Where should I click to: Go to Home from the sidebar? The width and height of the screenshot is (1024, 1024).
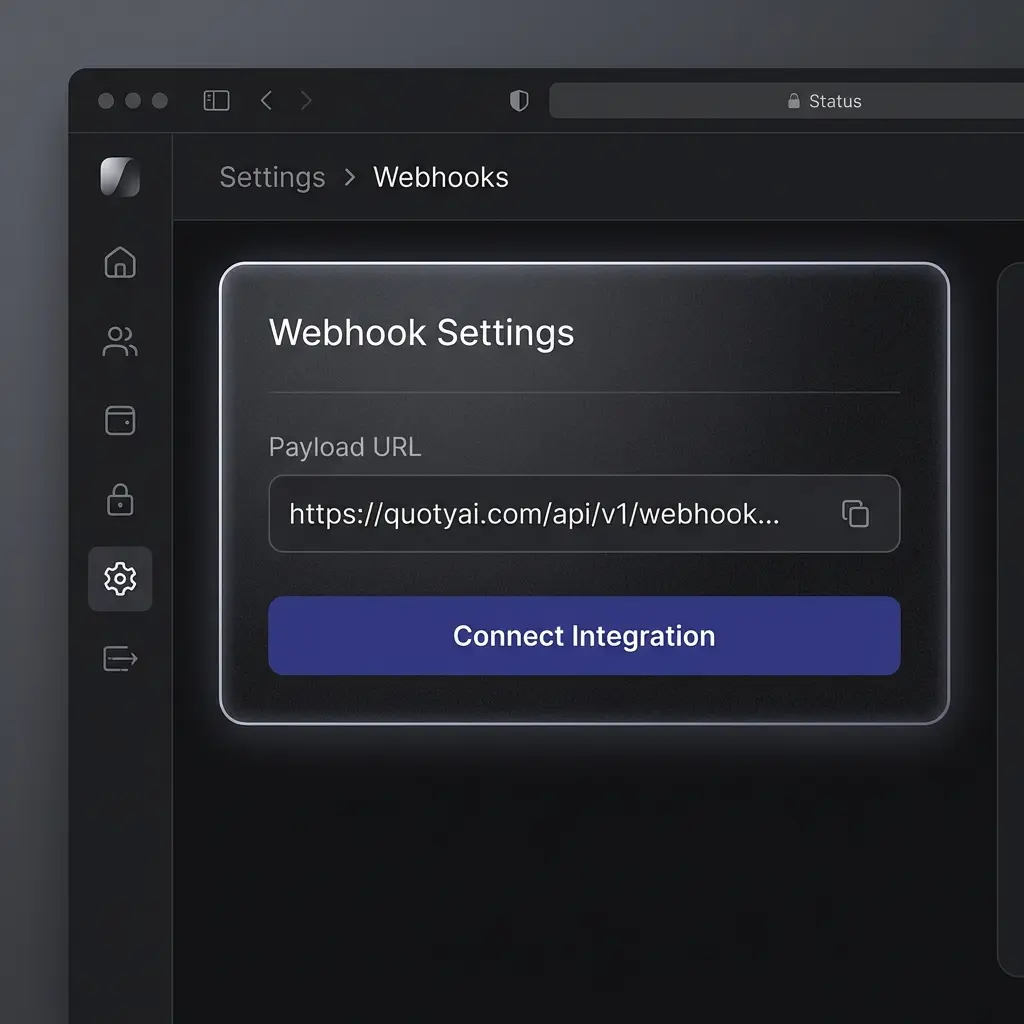(x=120, y=262)
